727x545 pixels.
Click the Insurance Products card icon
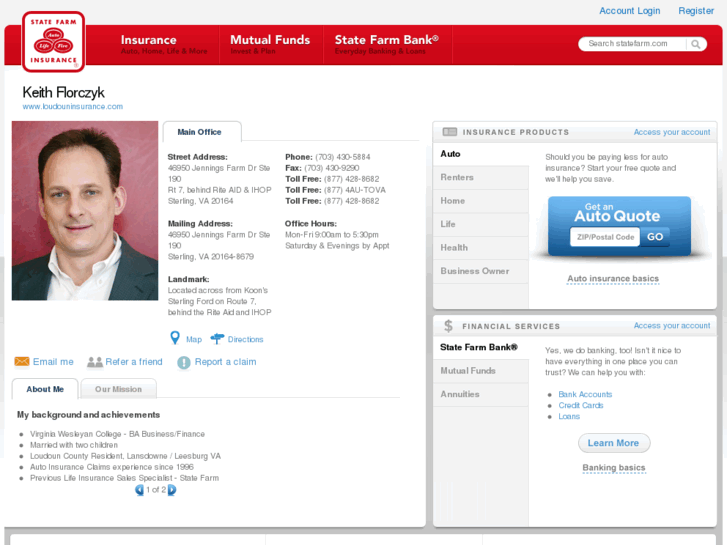tap(450, 132)
